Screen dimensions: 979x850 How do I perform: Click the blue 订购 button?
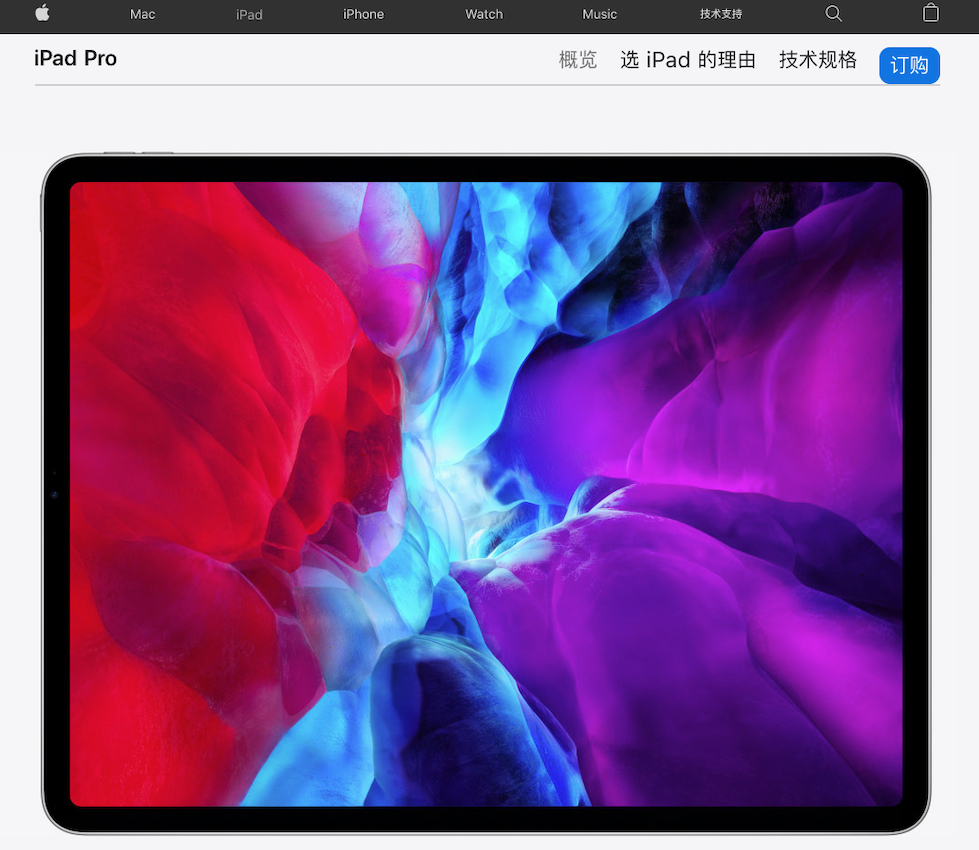pyautogui.click(x=909, y=65)
